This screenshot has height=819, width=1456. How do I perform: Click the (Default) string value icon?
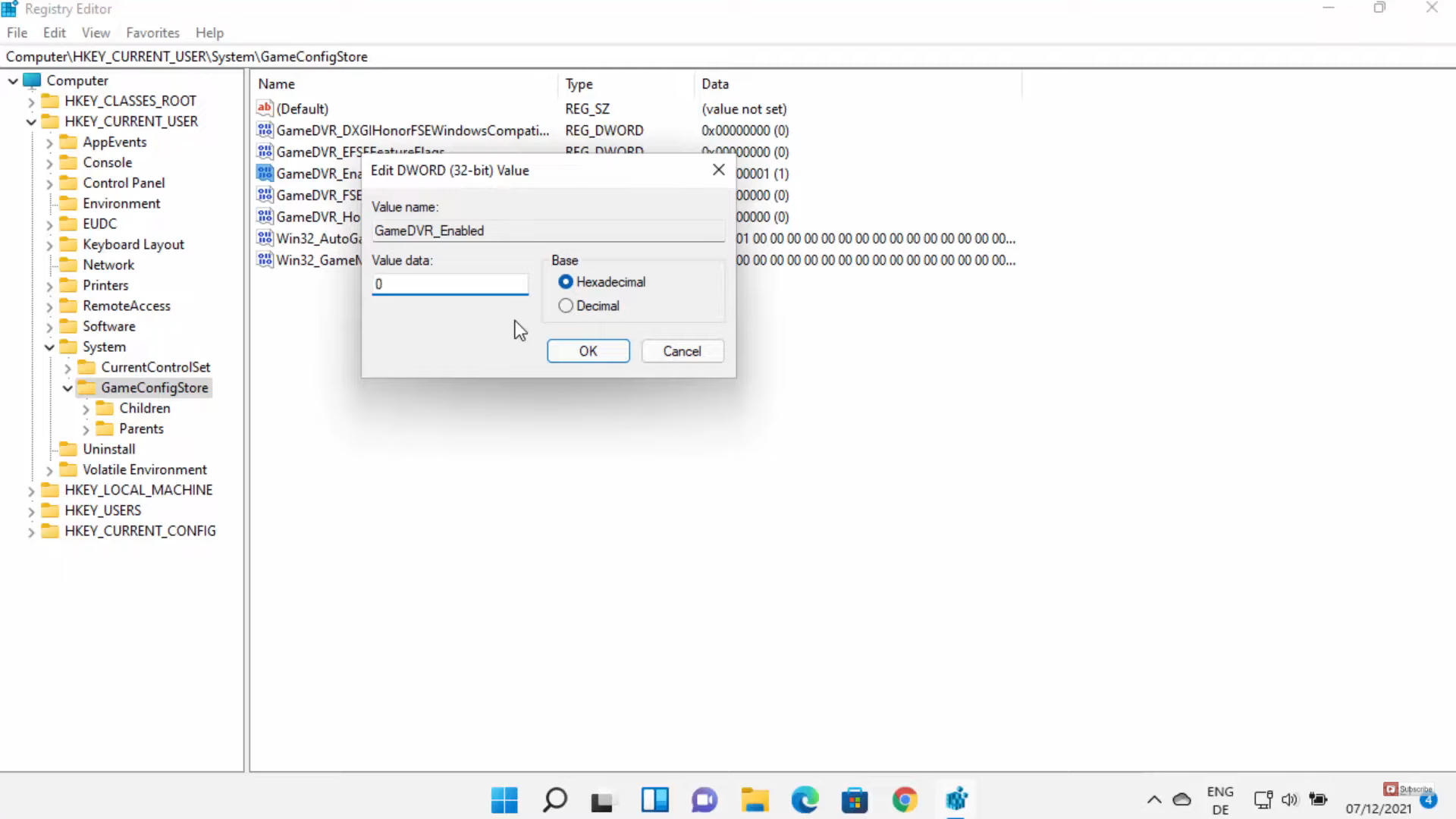pyautogui.click(x=264, y=108)
